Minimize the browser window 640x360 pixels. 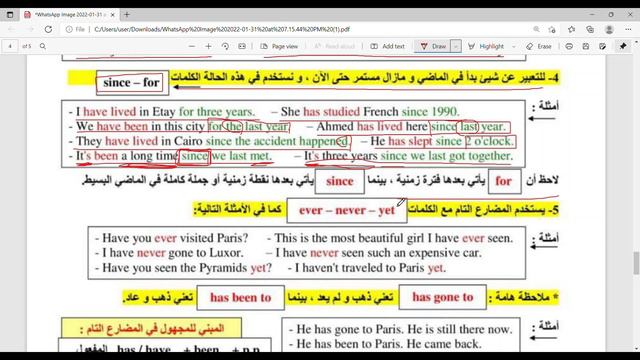pyautogui.click(x=592, y=15)
